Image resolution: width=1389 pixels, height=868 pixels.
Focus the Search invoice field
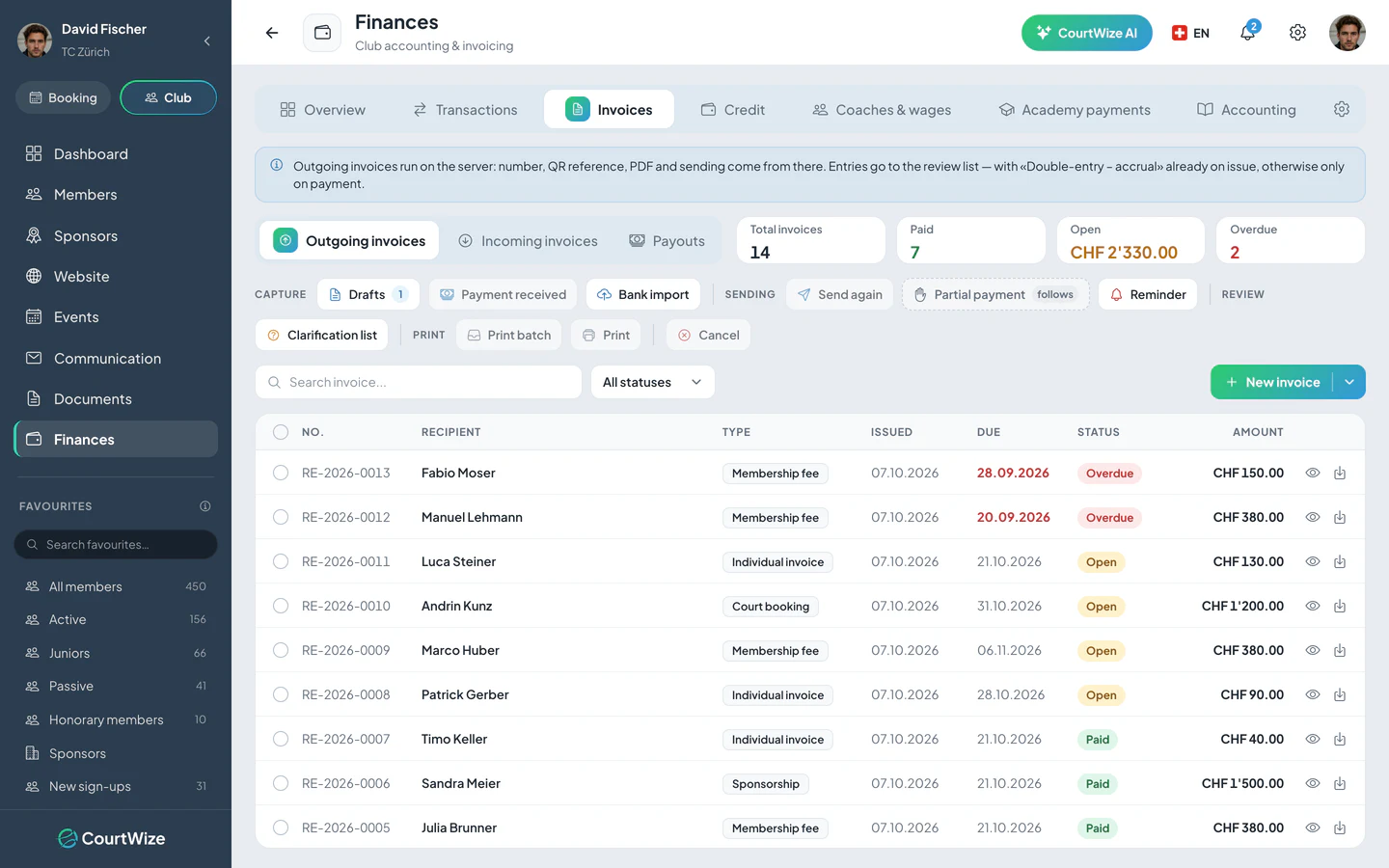click(x=419, y=382)
